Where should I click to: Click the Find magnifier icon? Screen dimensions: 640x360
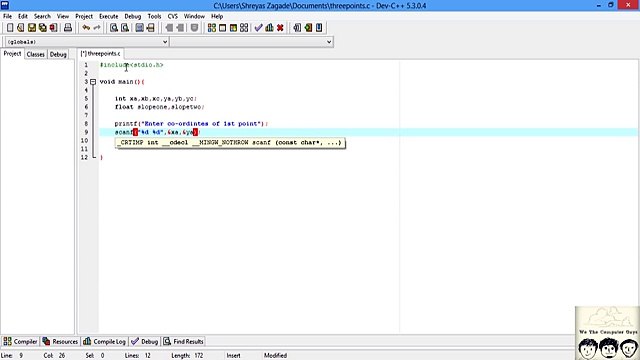[114, 28]
